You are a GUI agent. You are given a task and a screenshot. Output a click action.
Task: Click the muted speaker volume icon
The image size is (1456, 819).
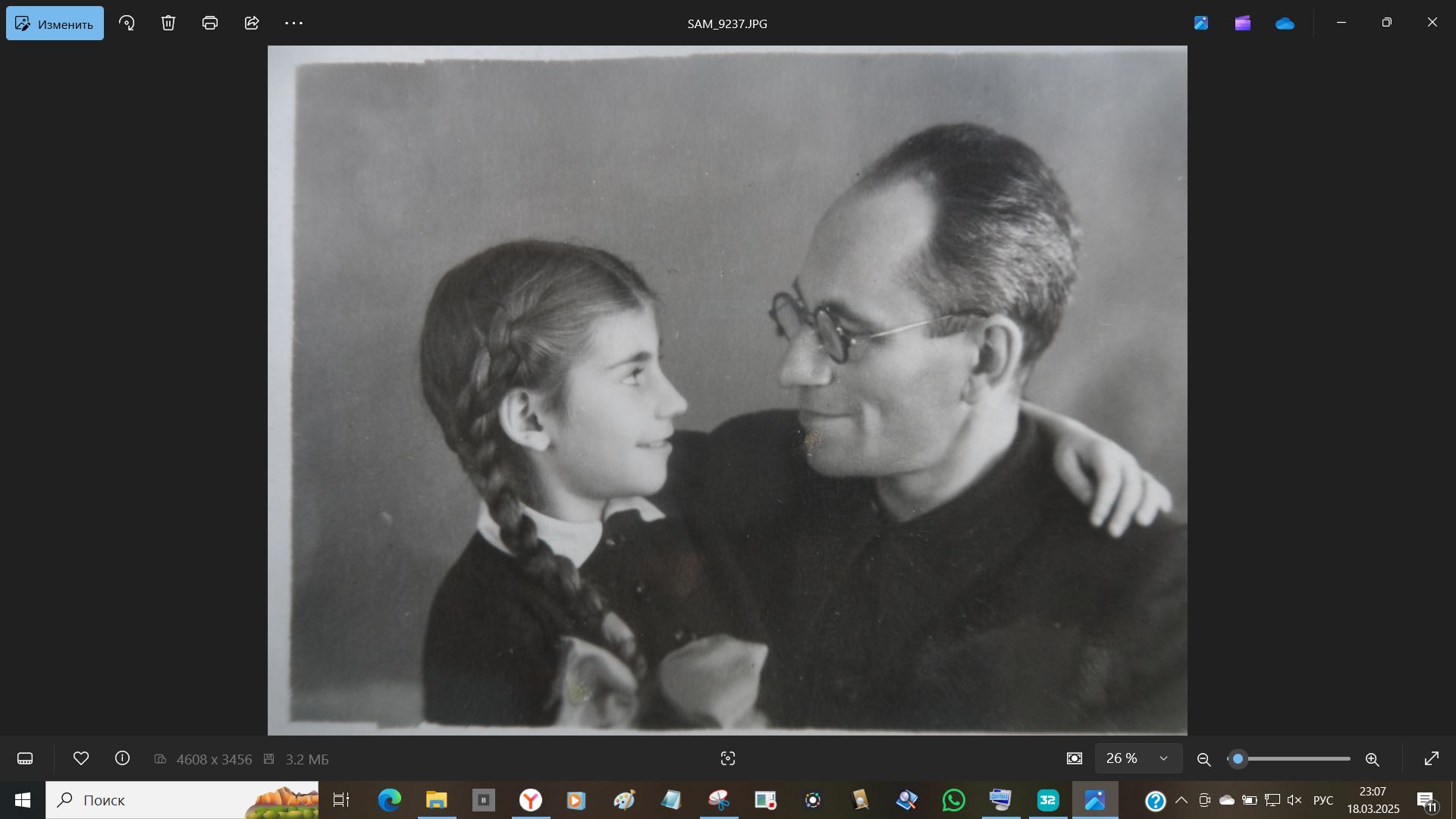(x=1294, y=800)
